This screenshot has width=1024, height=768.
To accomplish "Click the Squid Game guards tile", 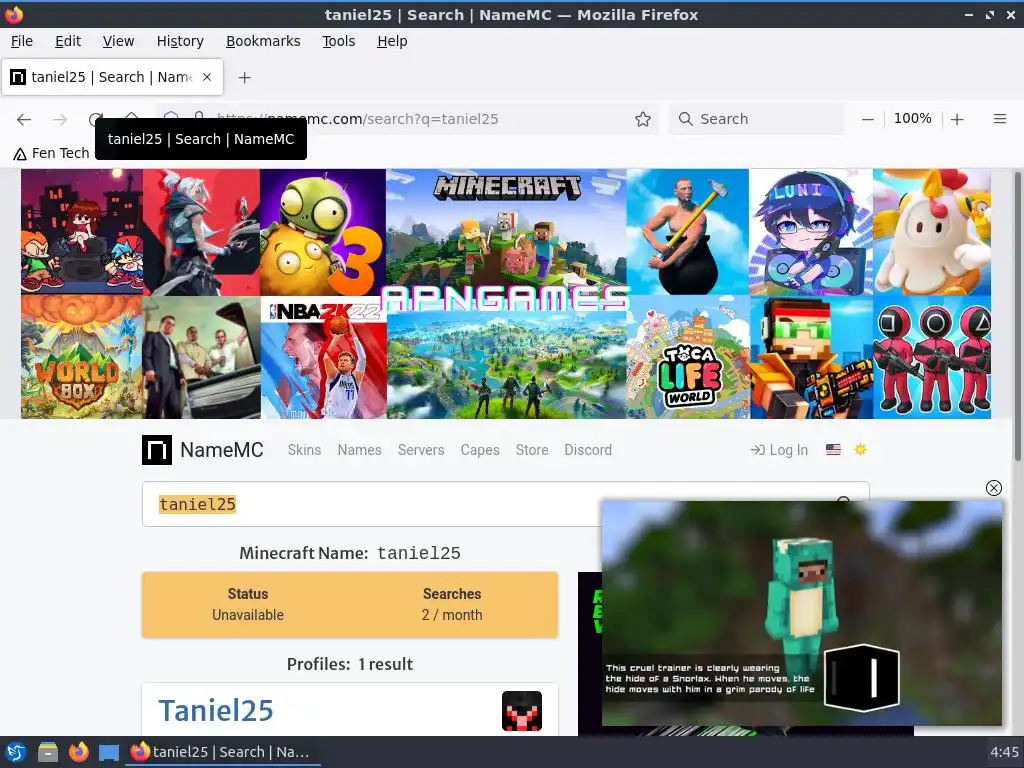I will 931,357.
